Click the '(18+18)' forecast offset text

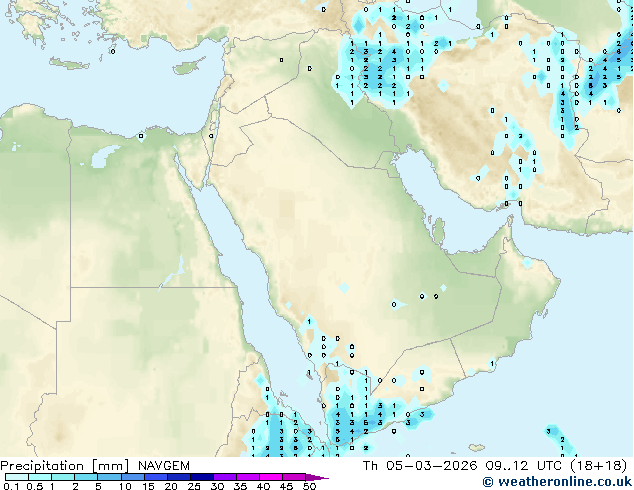pyautogui.click(x=598, y=466)
